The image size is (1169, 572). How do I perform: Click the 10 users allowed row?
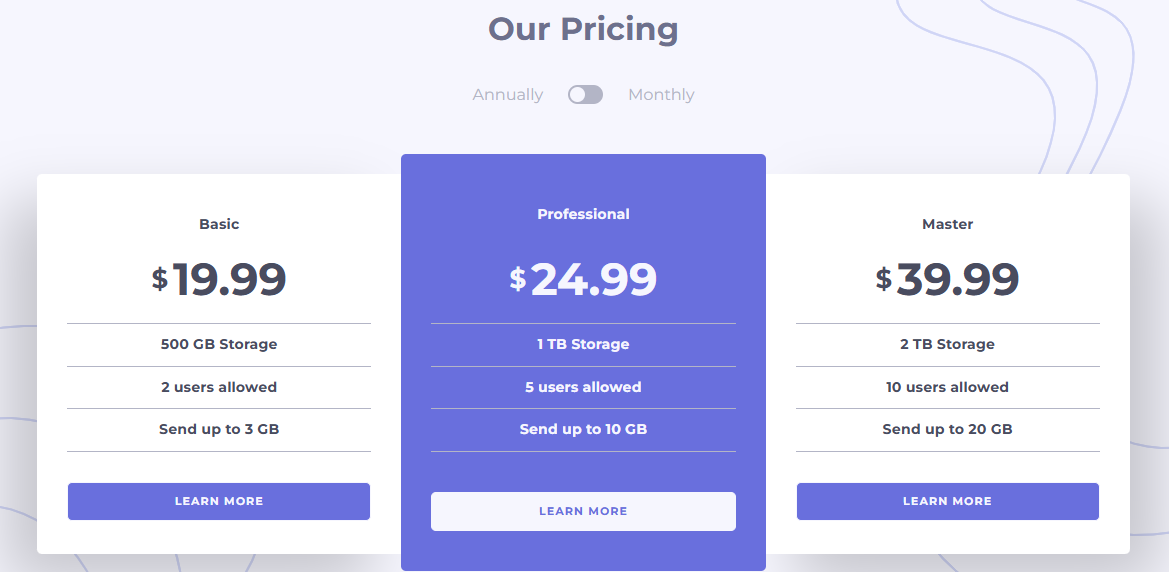[948, 387]
